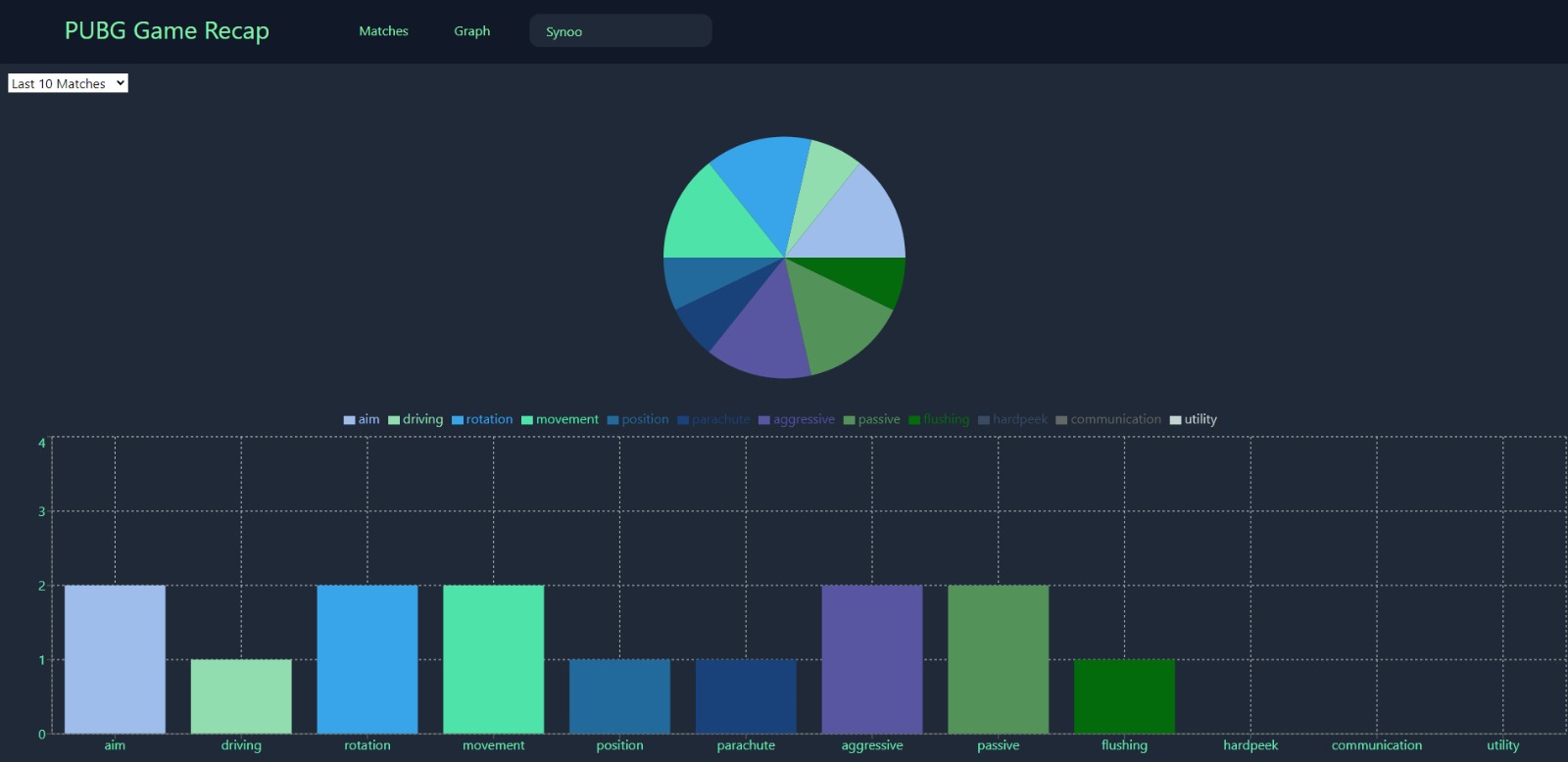Click the rotation x-axis label

tap(367, 745)
